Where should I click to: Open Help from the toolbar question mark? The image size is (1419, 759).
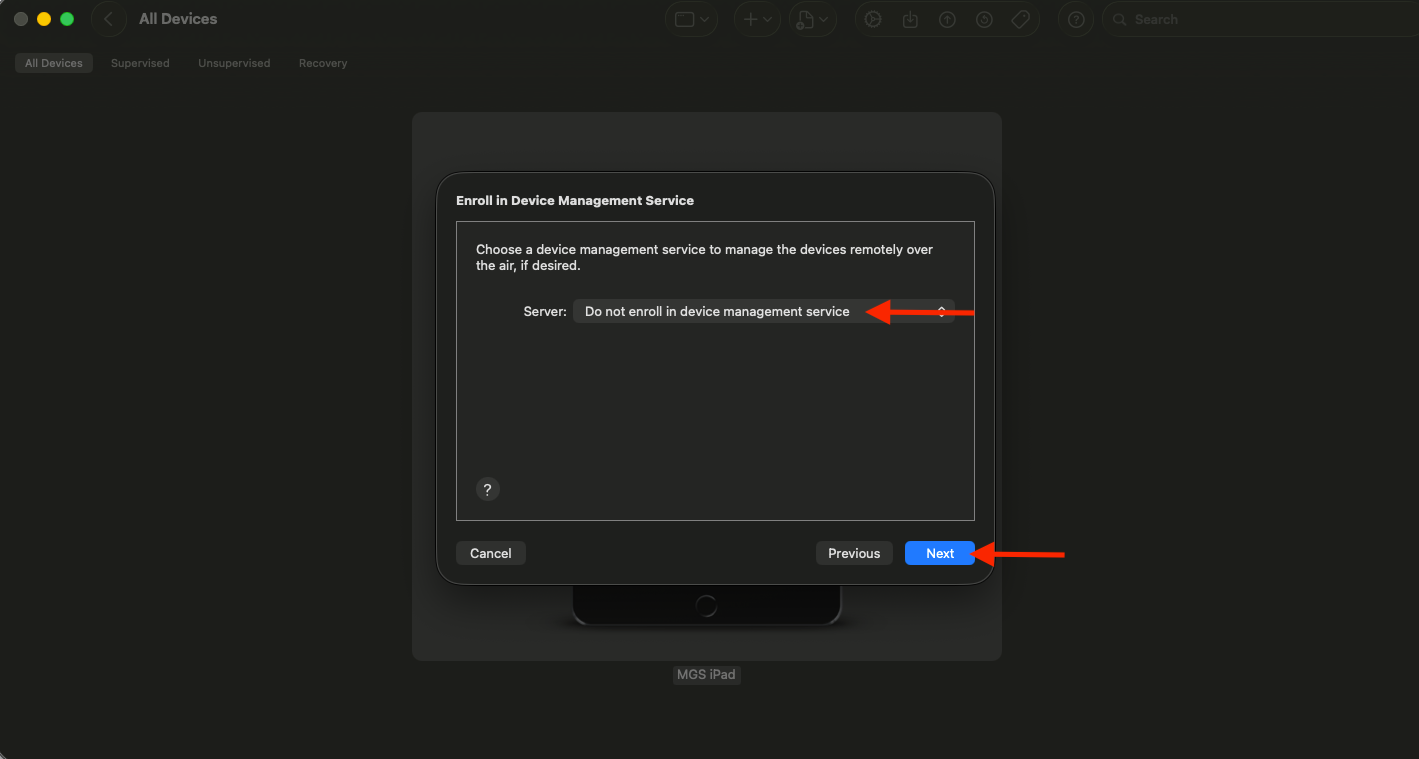click(1076, 19)
